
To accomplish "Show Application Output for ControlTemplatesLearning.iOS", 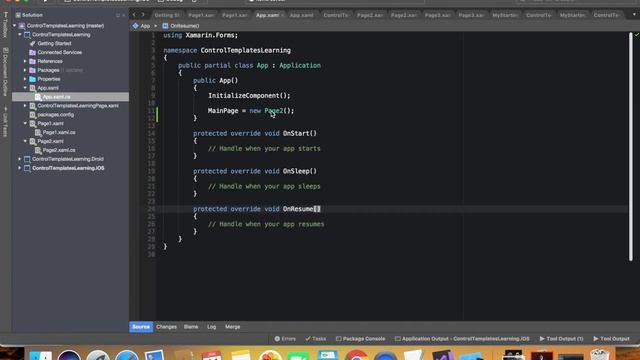I will 462,339.
